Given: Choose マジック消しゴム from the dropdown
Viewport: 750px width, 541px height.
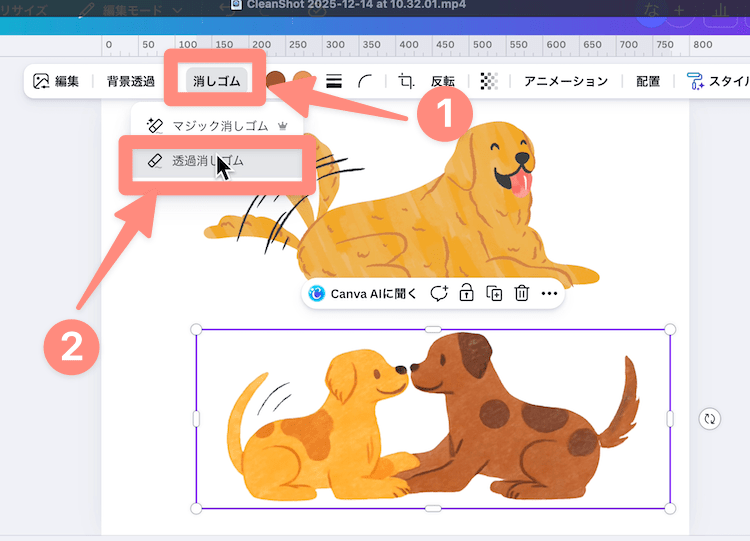Looking at the screenshot, I should tap(218, 126).
